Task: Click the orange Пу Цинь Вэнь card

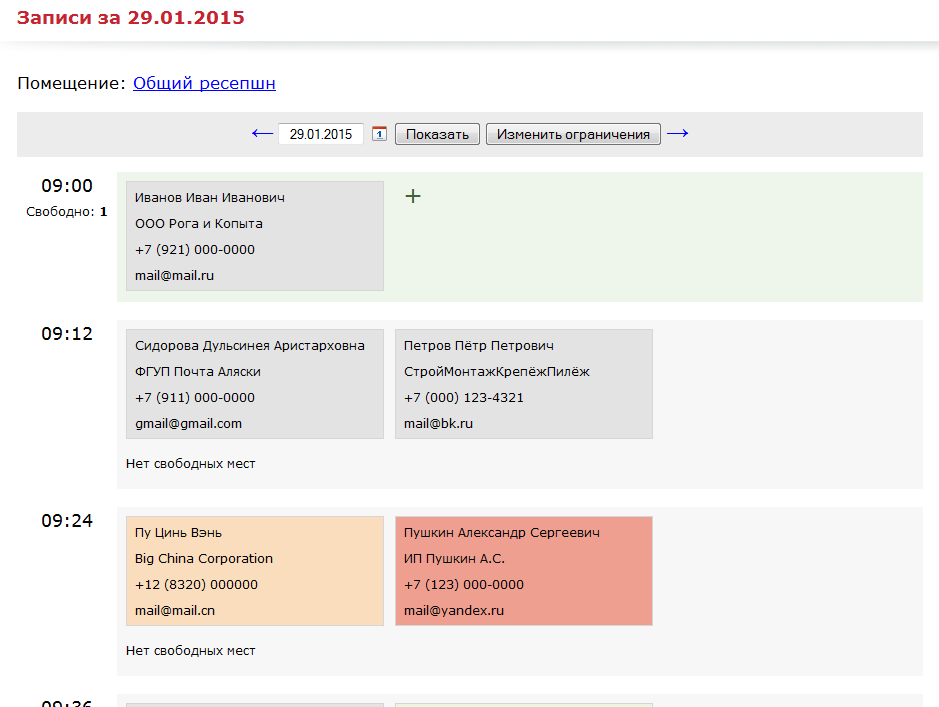Action: tap(255, 571)
